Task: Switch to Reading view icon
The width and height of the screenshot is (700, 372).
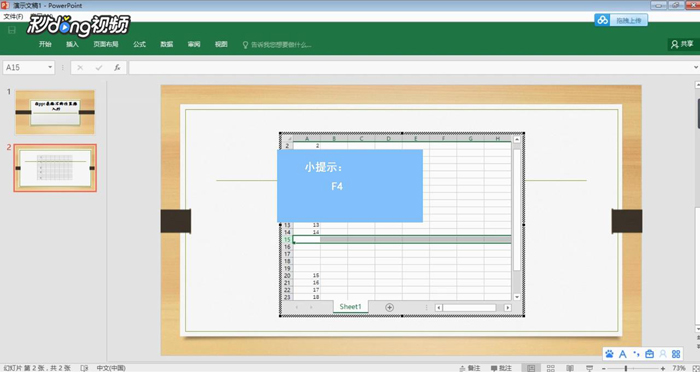Action: [570, 368]
